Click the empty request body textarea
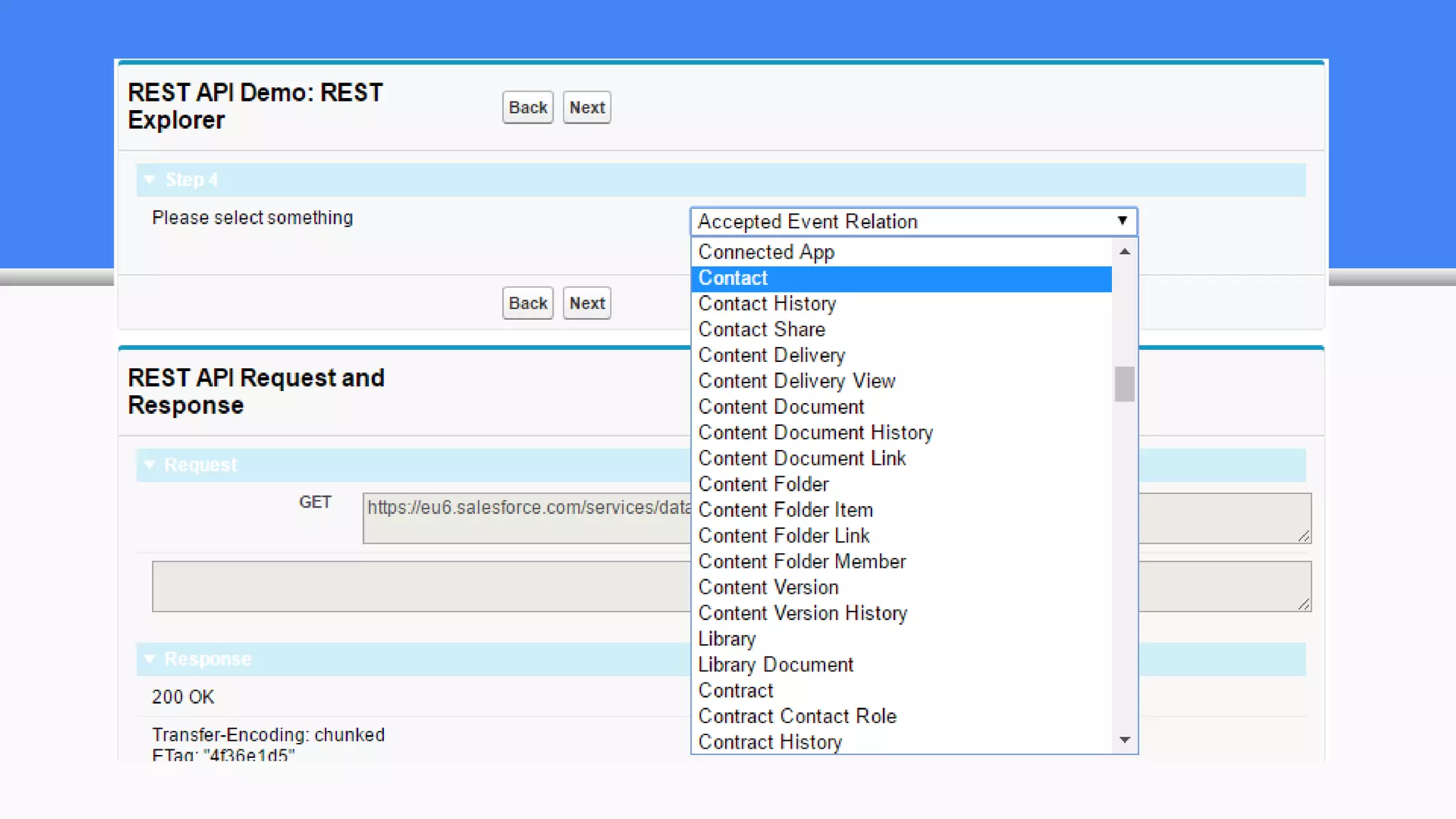 (419, 587)
